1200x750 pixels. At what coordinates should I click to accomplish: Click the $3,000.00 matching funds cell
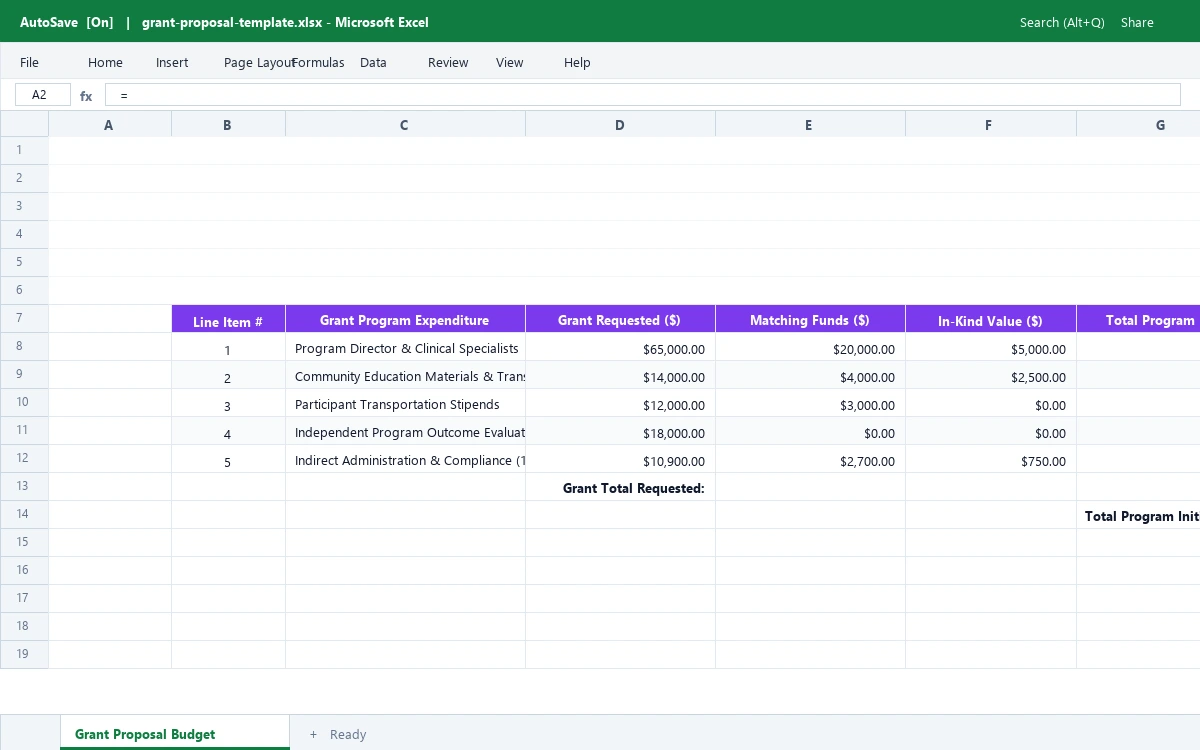pyautogui.click(x=810, y=403)
